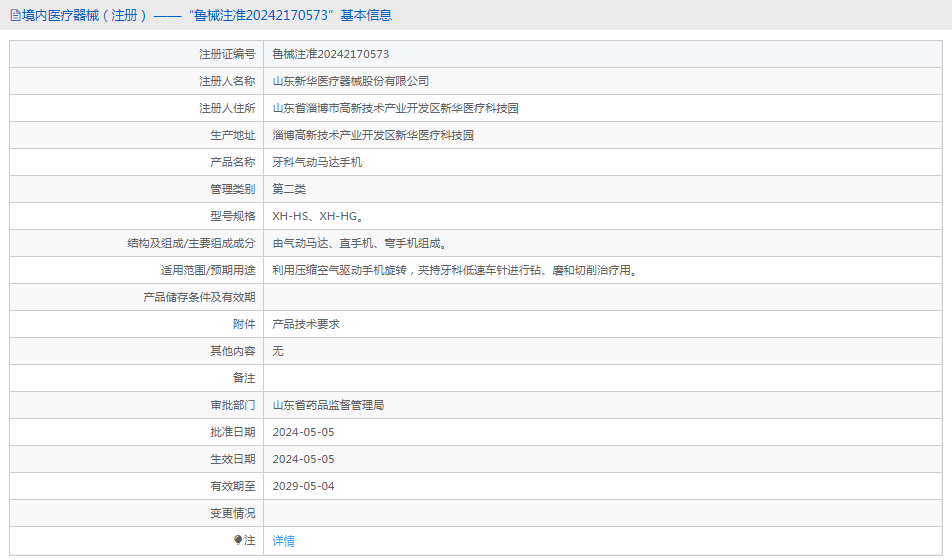Select the 批准日期 value 2024-05-05
This screenshot has height=560, width=952.
(x=304, y=432)
